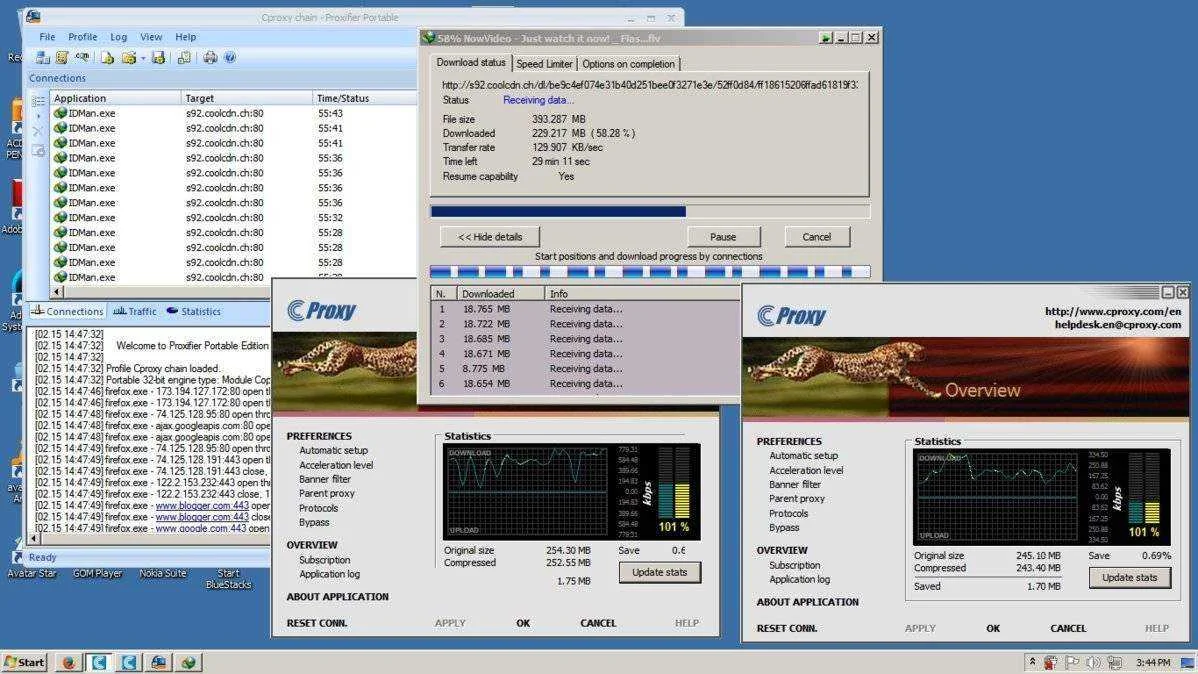Open the Name Resolution toolbar icon
The image size is (1198, 674).
tap(82, 57)
